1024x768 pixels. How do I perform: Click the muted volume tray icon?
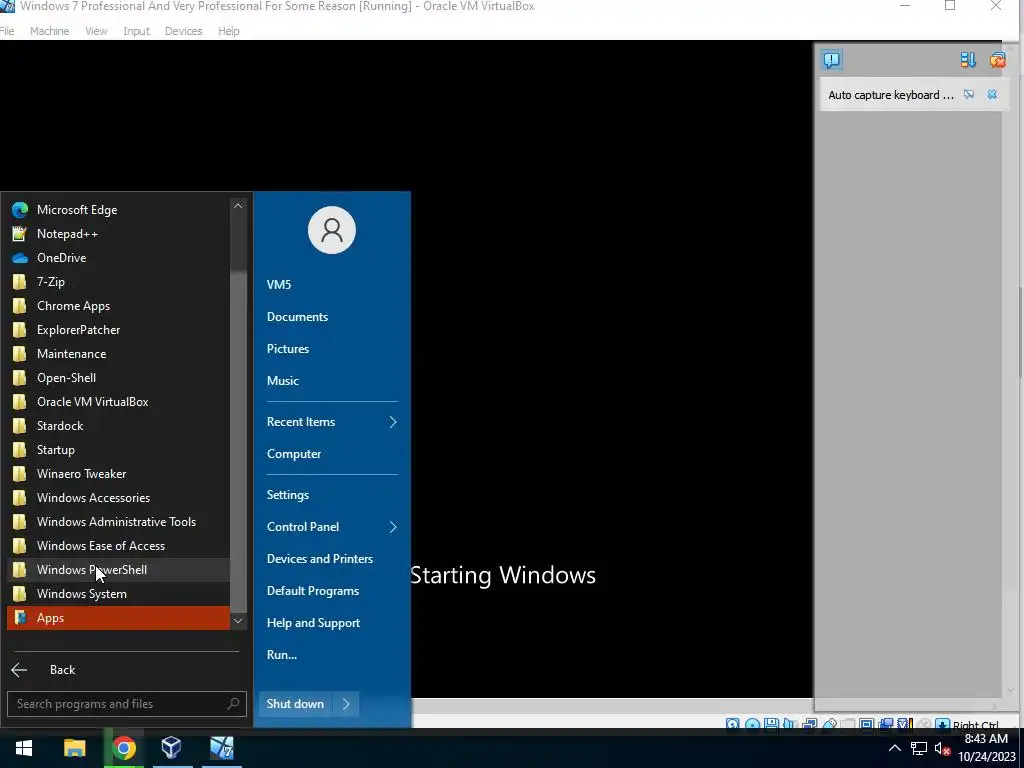pos(942,748)
